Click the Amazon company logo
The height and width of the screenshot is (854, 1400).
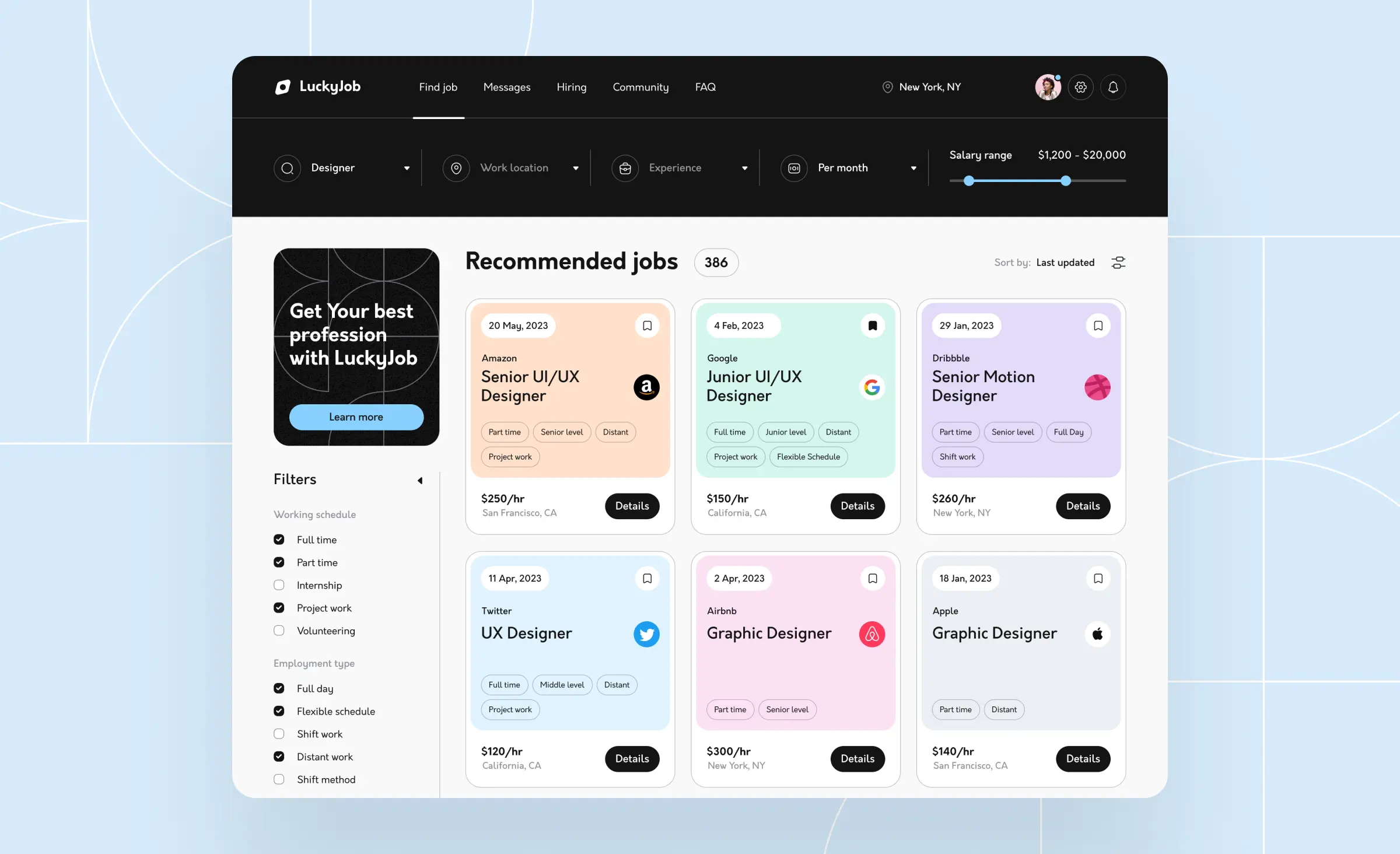[x=646, y=387]
